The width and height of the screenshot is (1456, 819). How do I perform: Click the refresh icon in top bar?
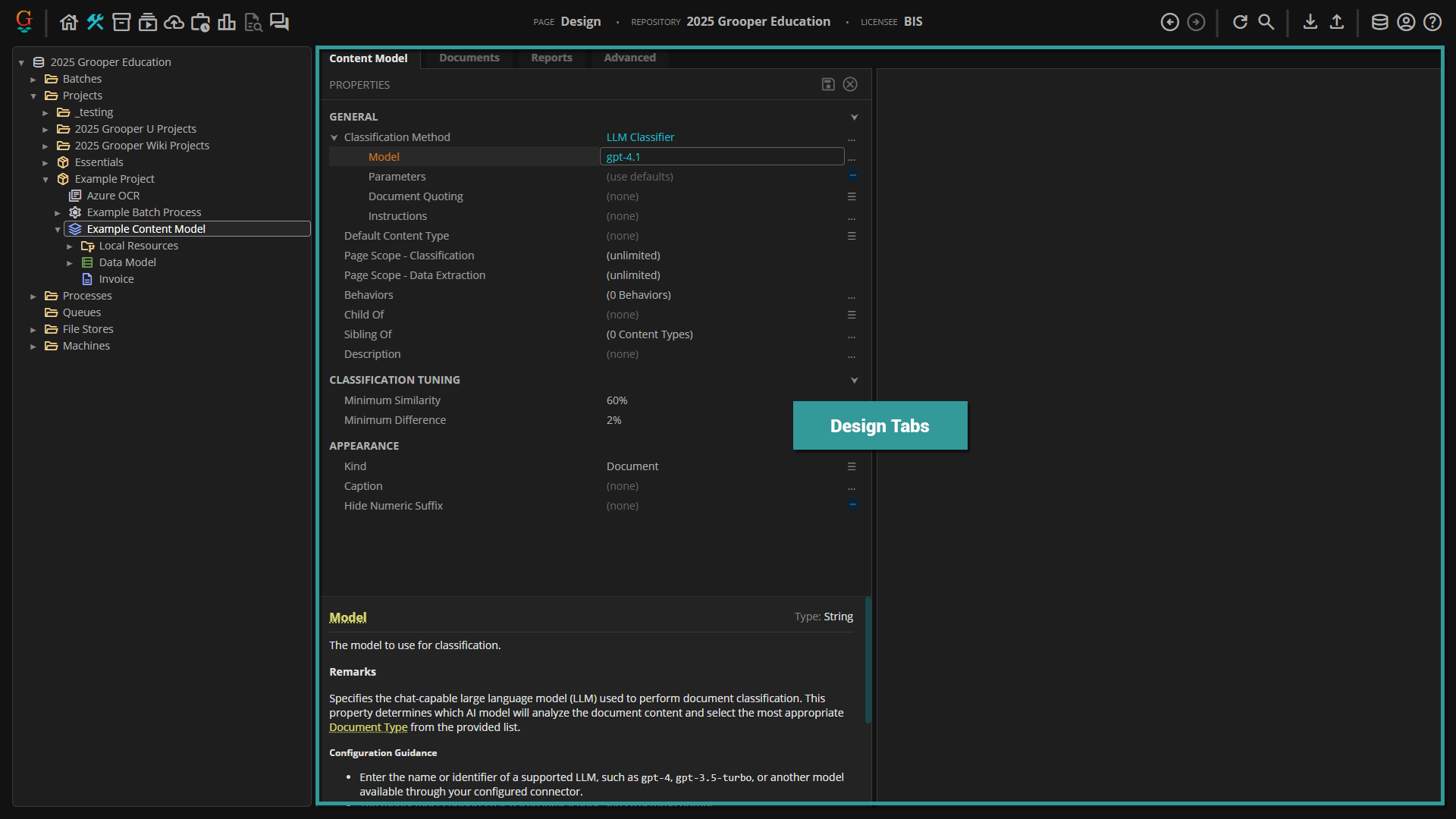tap(1240, 22)
